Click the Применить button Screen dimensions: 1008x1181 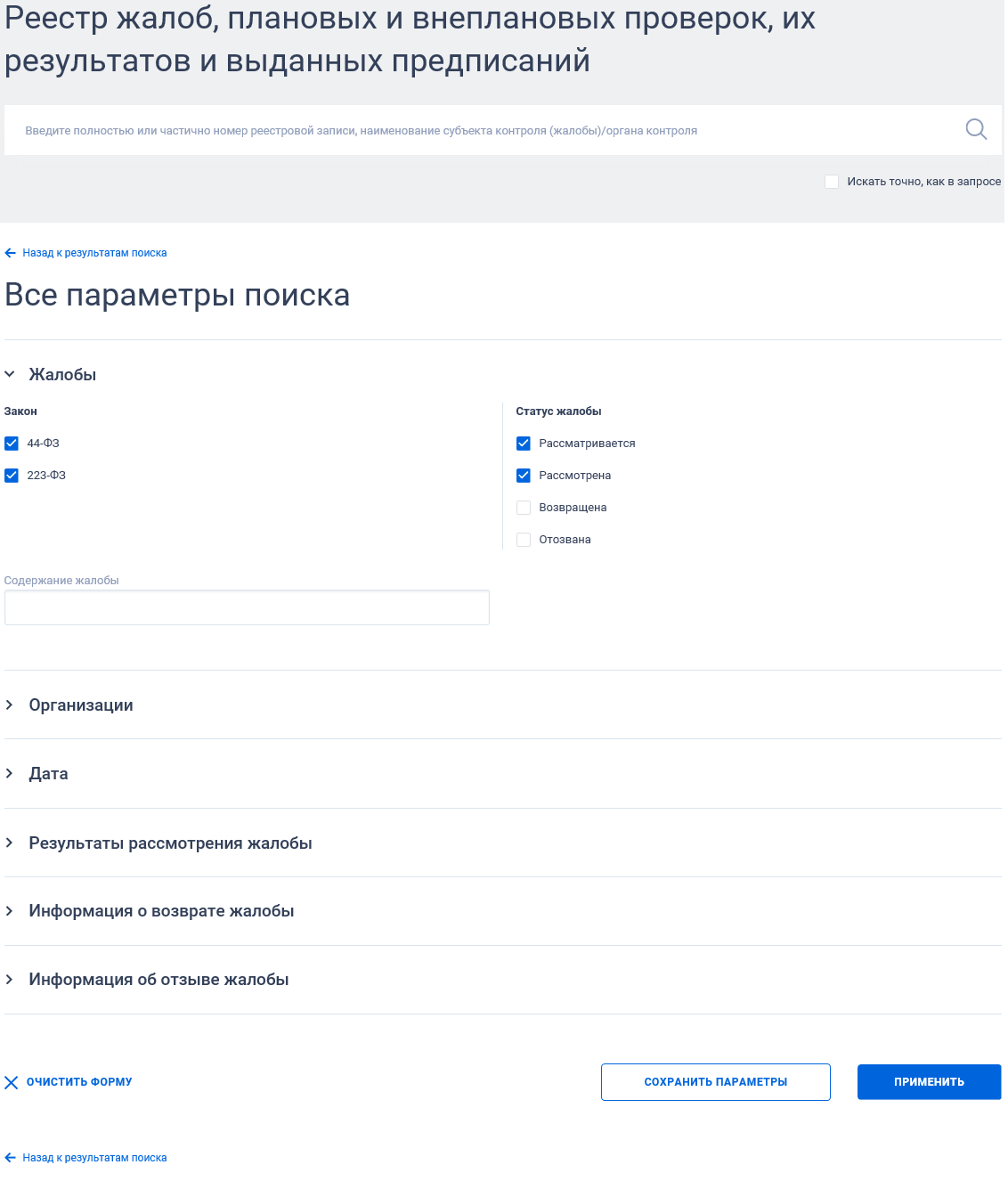929,1082
